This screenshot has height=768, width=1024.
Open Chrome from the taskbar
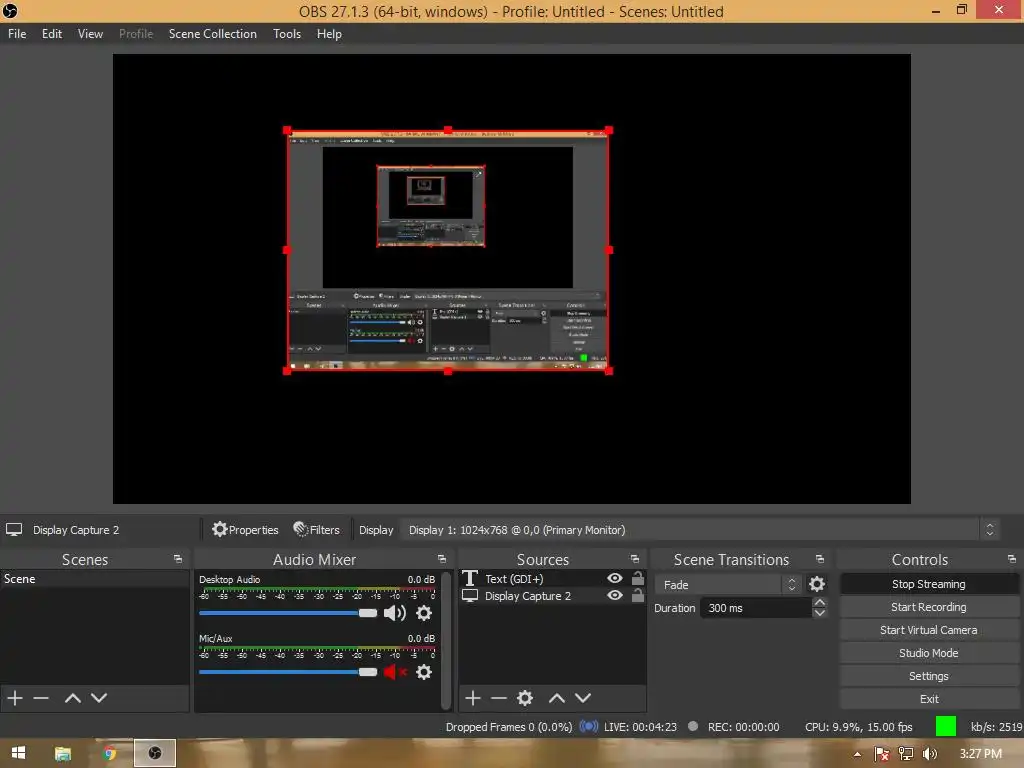click(x=110, y=754)
